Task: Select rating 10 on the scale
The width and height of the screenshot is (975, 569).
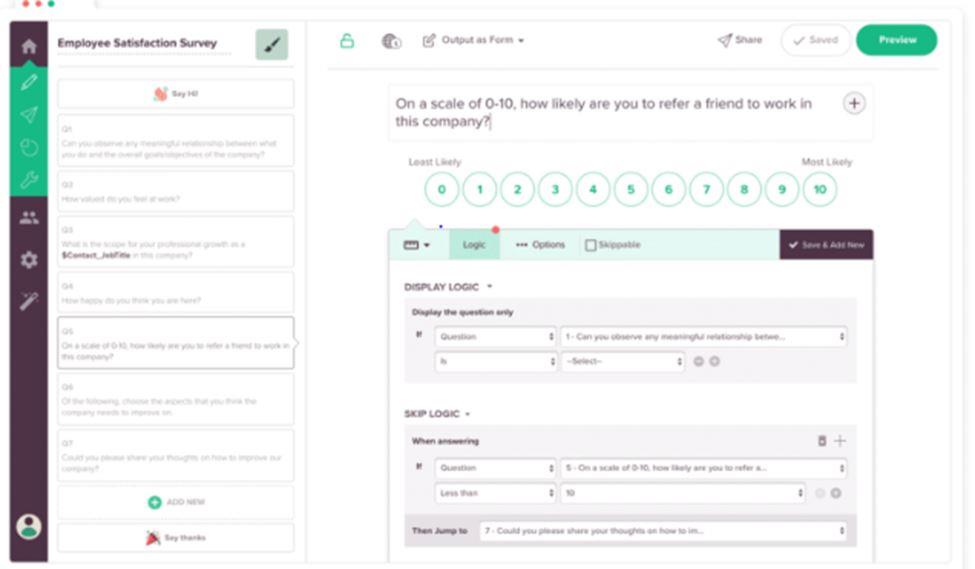Action: coord(819,189)
